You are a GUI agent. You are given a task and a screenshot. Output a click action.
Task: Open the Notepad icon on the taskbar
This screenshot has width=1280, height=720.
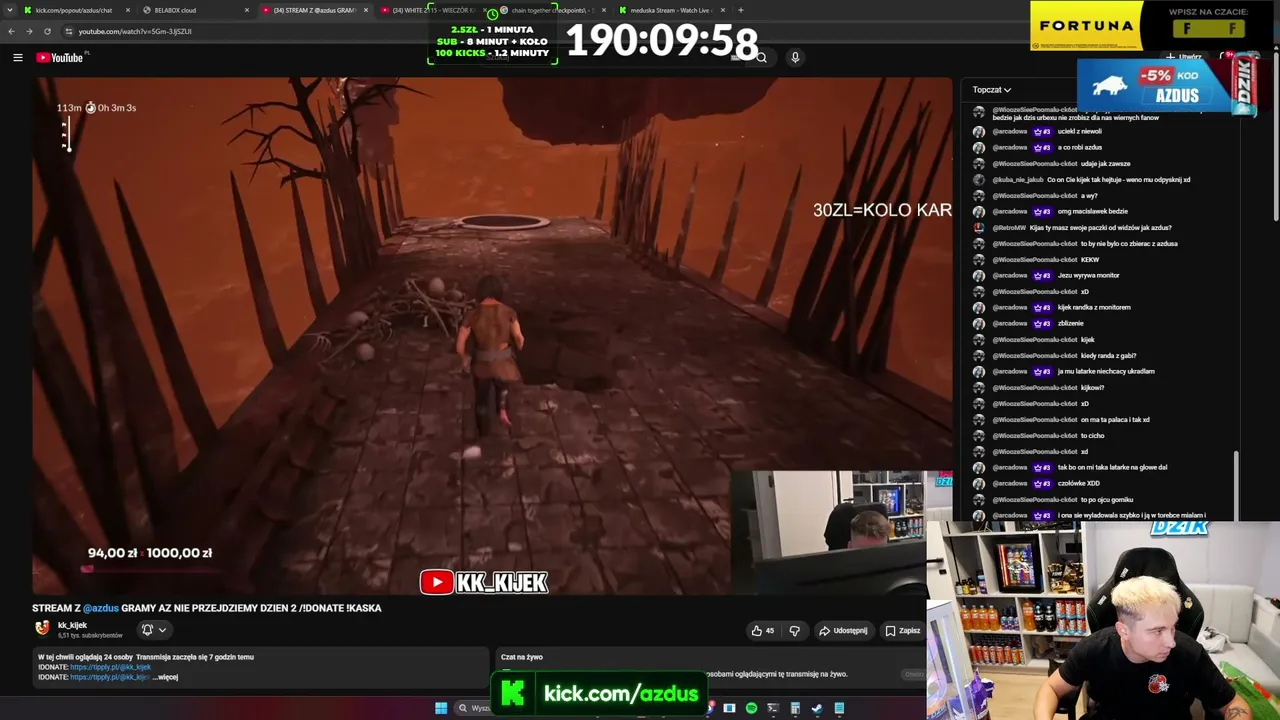pos(839,708)
